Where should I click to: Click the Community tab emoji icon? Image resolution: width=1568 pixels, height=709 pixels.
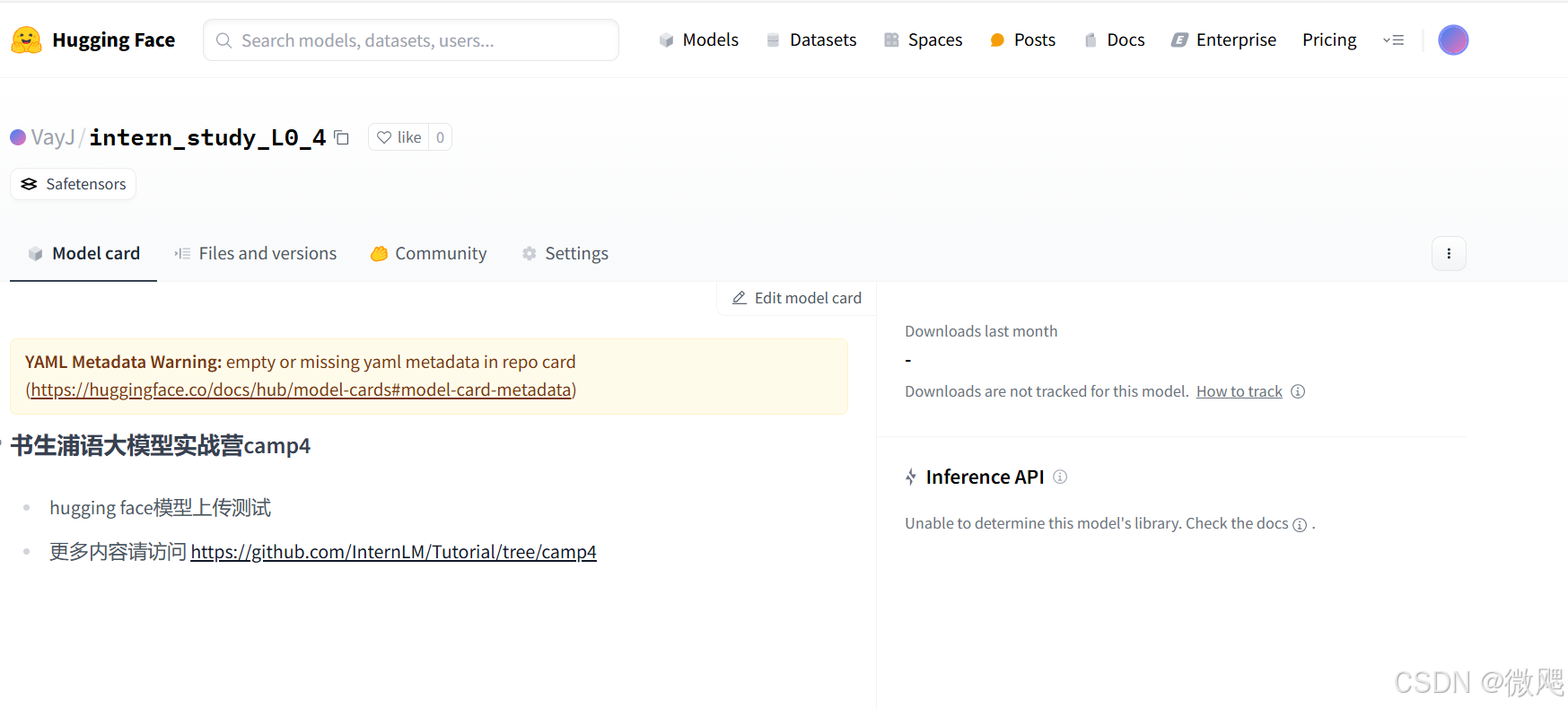pos(379,254)
